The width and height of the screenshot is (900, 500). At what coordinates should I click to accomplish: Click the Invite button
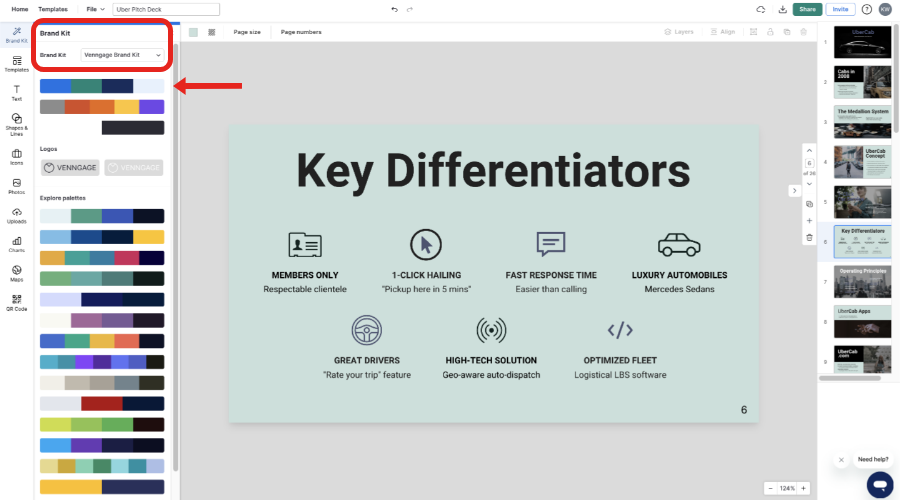[840, 9]
